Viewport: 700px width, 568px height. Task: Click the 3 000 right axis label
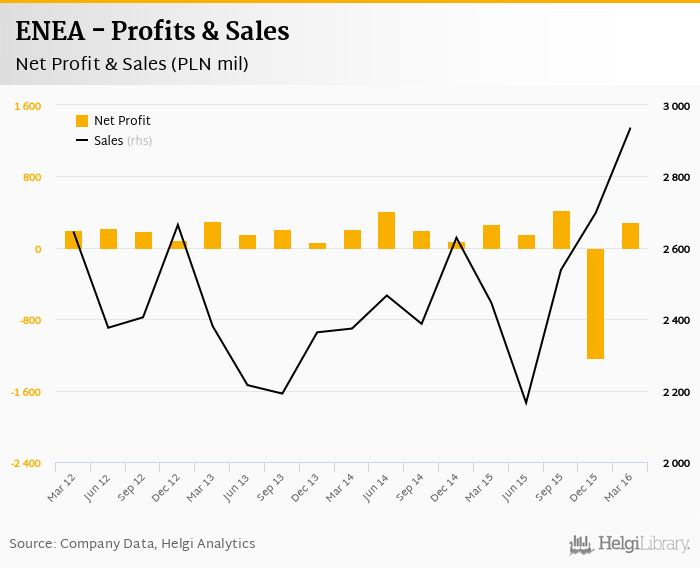point(677,106)
